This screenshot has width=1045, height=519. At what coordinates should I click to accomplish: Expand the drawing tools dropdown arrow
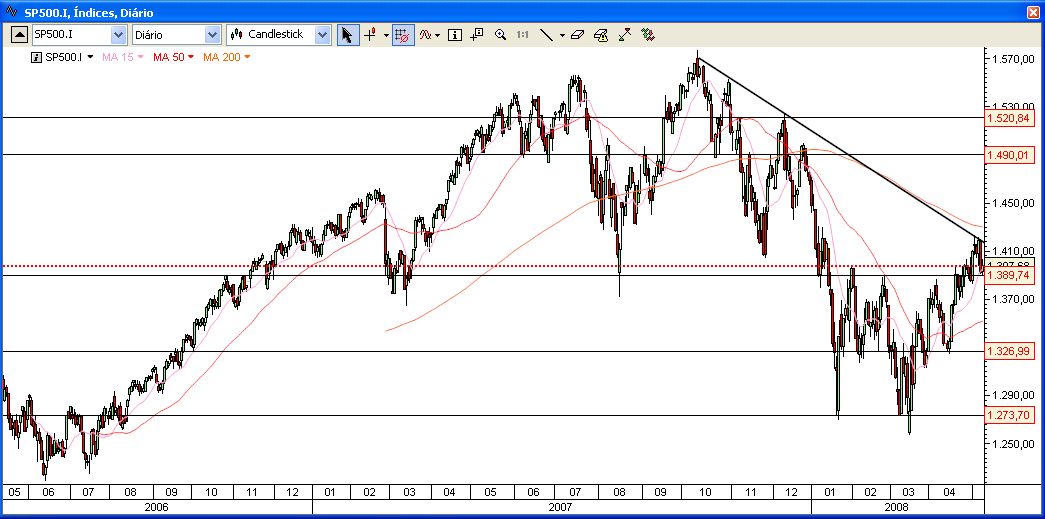pyautogui.click(x=562, y=35)
